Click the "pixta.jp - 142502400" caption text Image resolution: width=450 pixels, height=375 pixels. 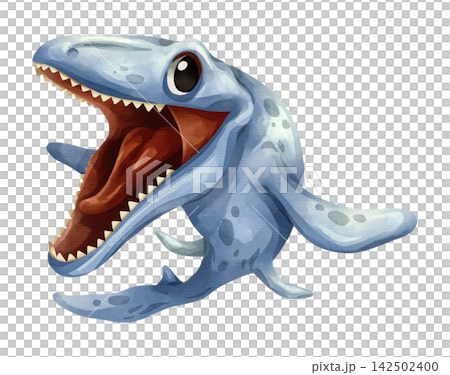coord(375,366)
